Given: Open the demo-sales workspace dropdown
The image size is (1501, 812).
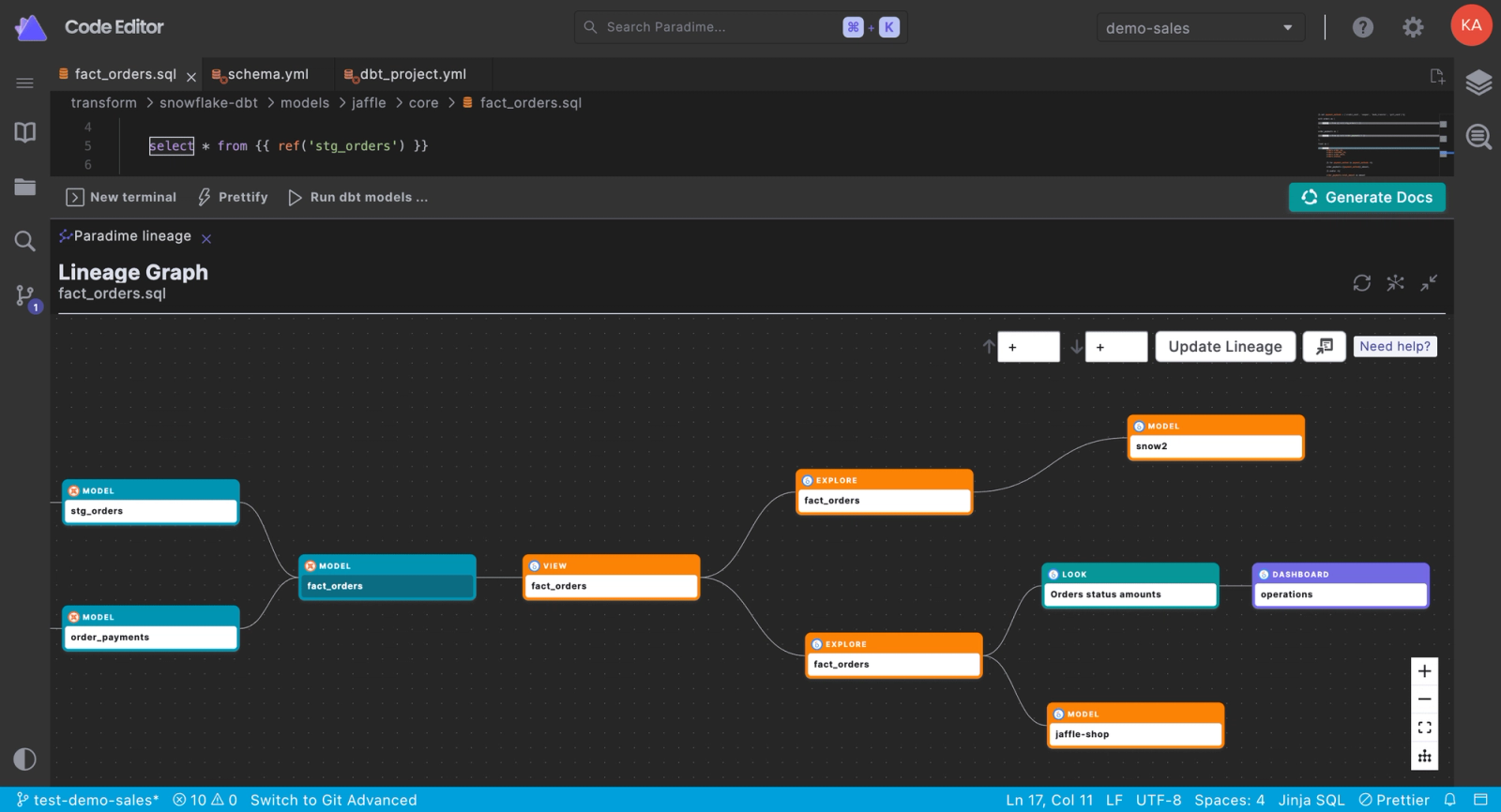Looking at the screenshot, I should pos(1201,28).
